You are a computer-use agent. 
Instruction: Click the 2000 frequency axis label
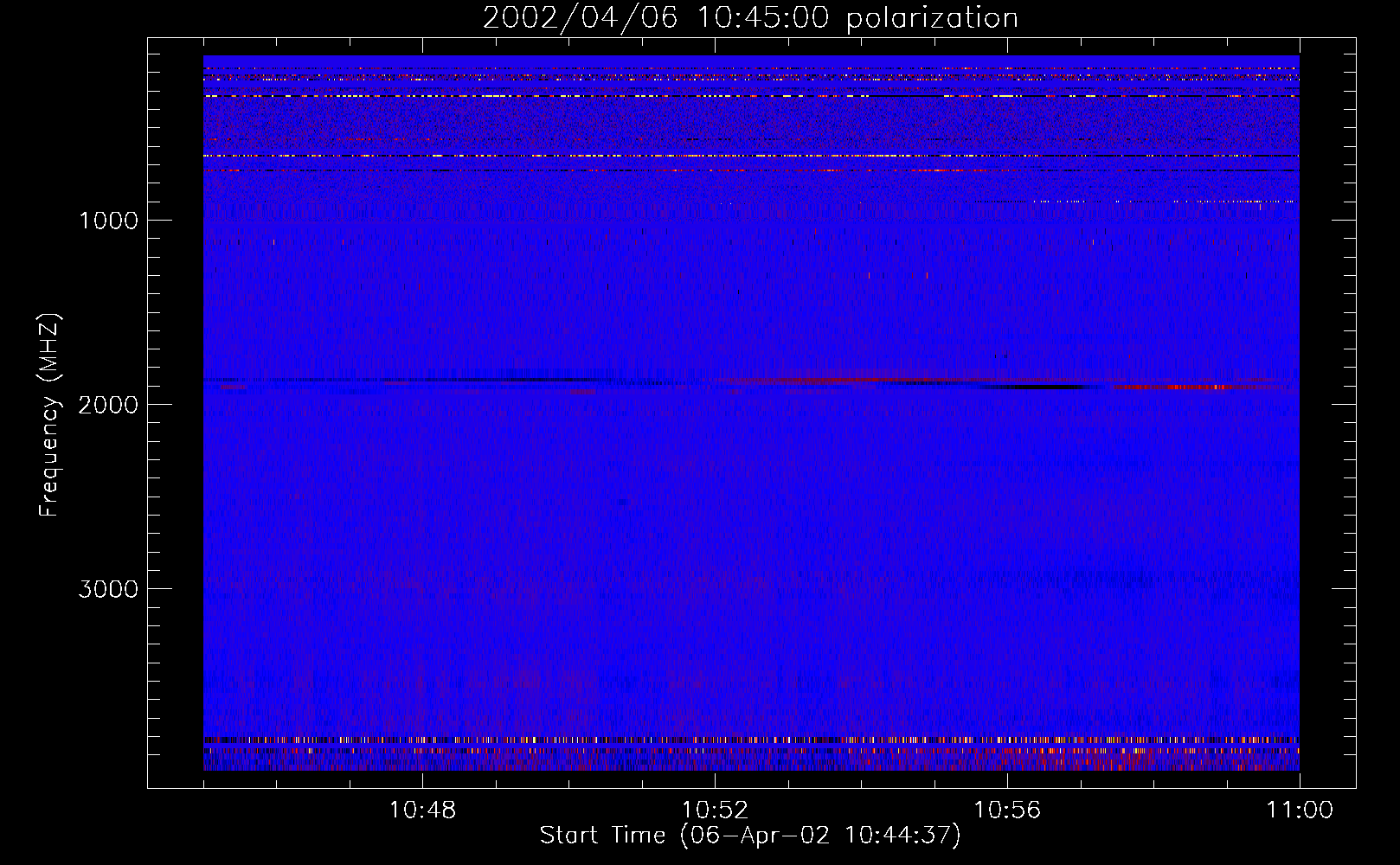point(108,405)
